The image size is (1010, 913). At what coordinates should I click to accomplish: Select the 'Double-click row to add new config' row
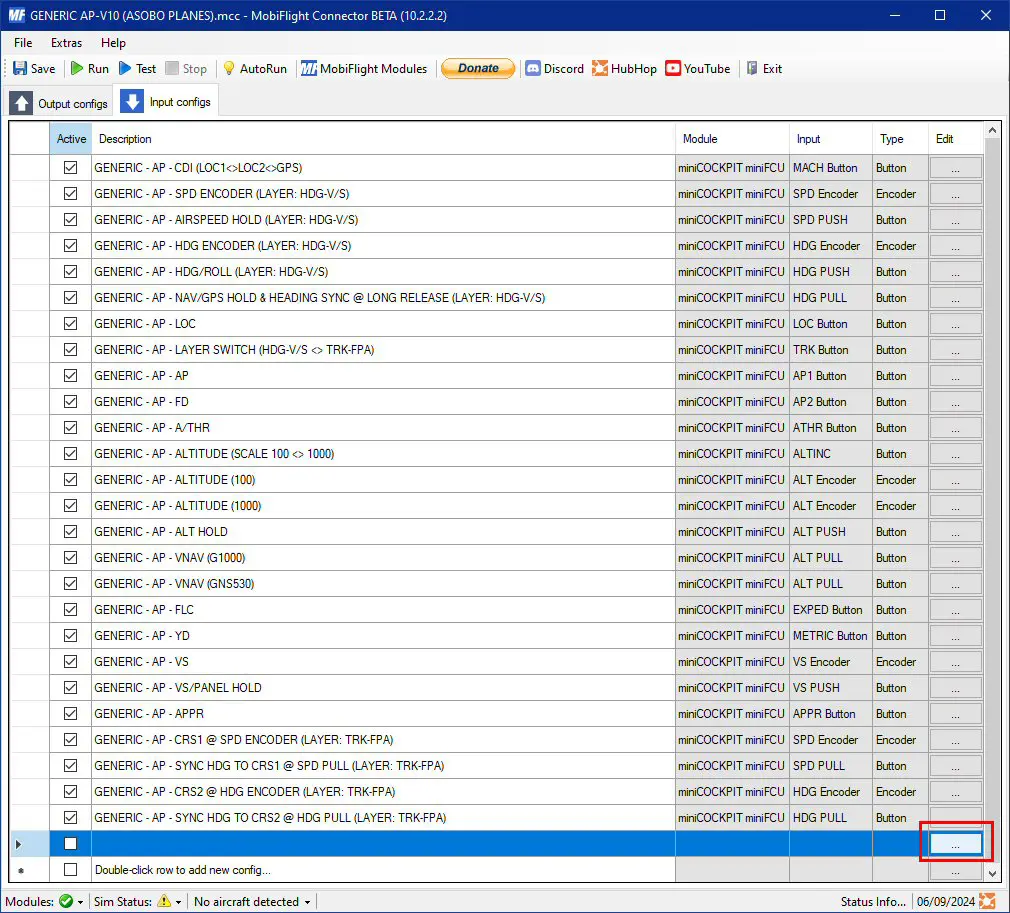point(383,870)
